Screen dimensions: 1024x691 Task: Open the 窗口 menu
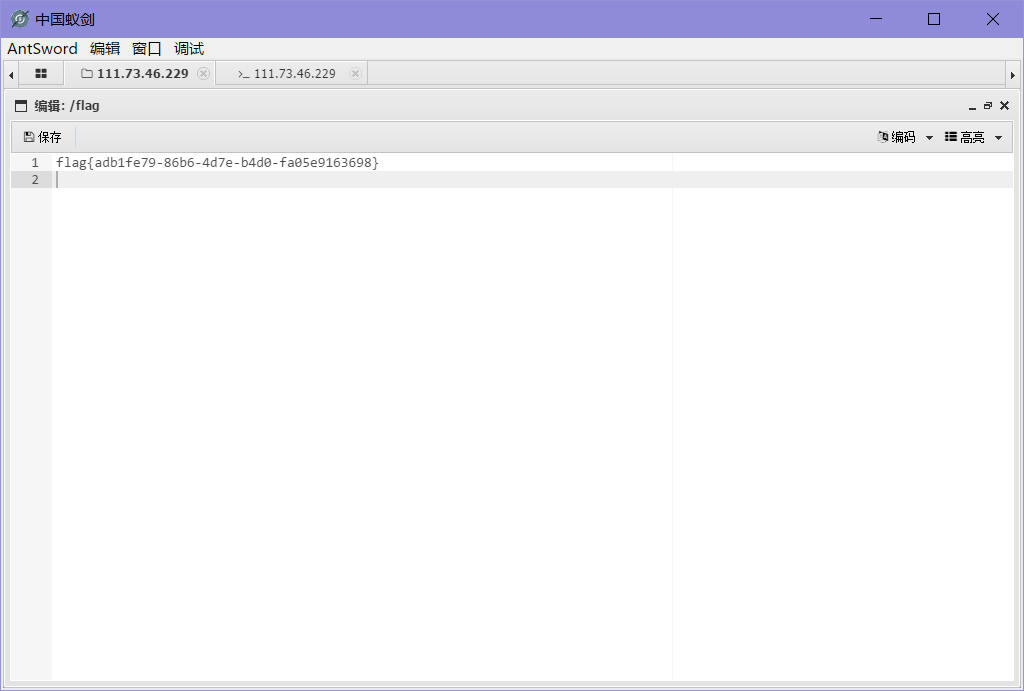pyautogui.click(x=146, y=49)
